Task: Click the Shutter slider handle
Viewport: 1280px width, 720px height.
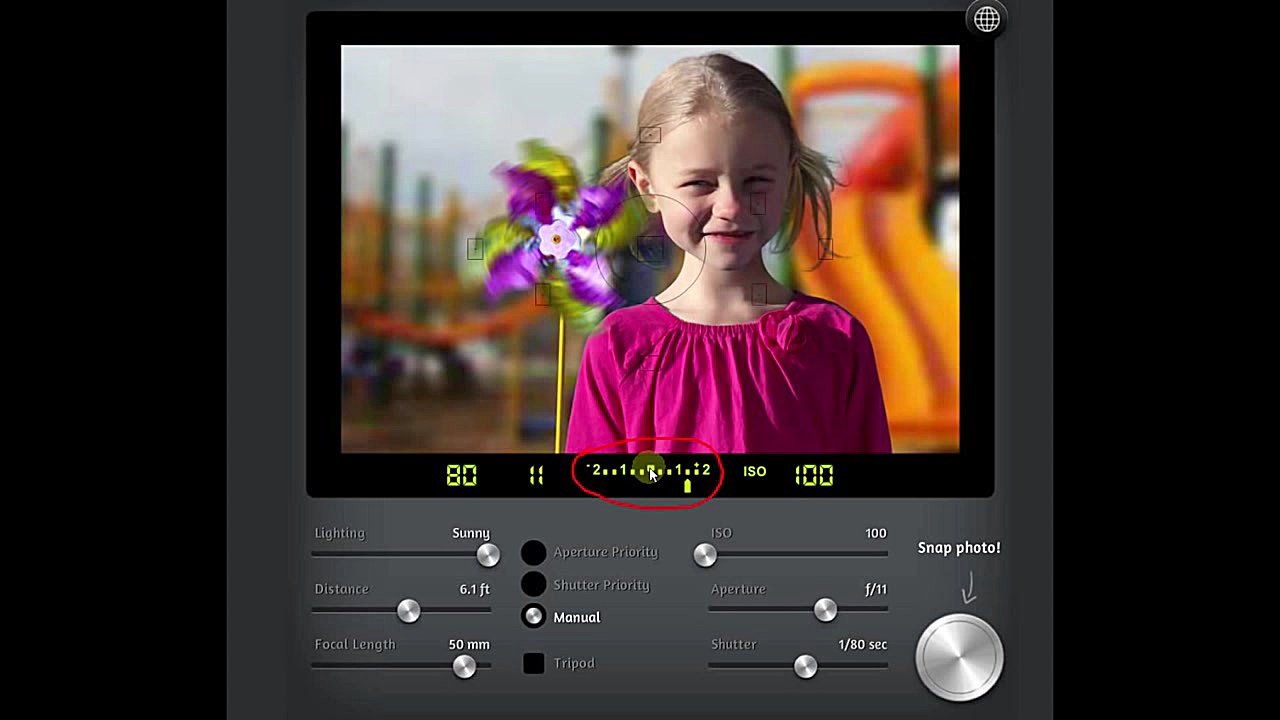Action: 805,666
